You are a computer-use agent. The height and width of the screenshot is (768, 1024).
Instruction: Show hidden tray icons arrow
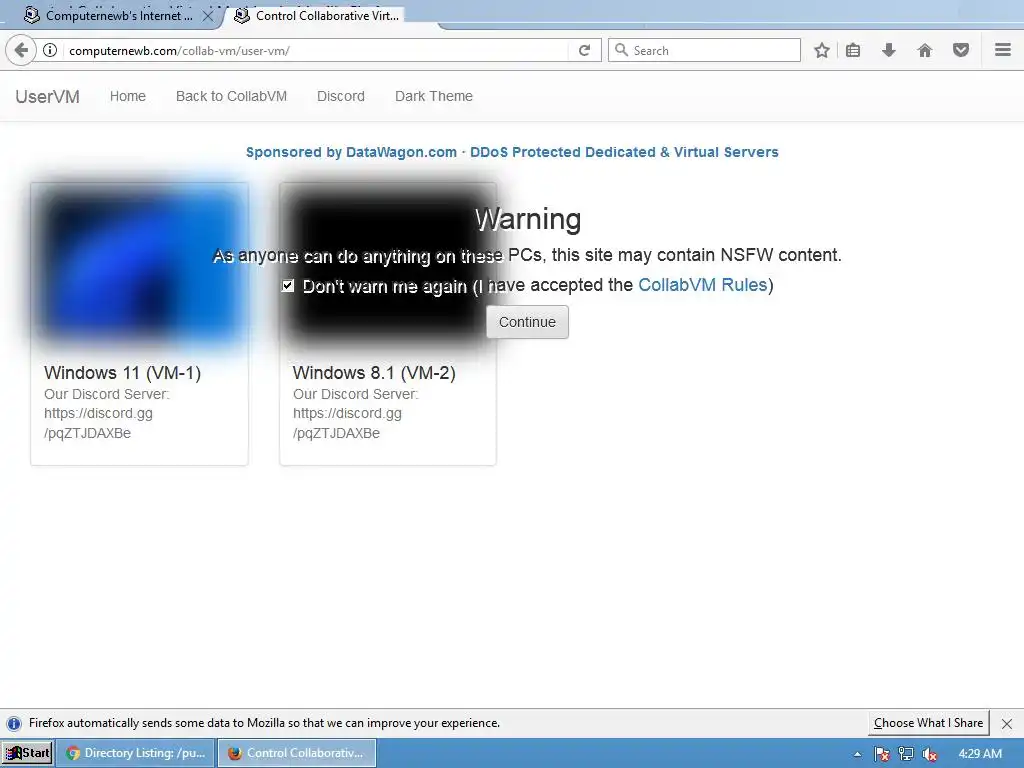[x=857, y=754]
